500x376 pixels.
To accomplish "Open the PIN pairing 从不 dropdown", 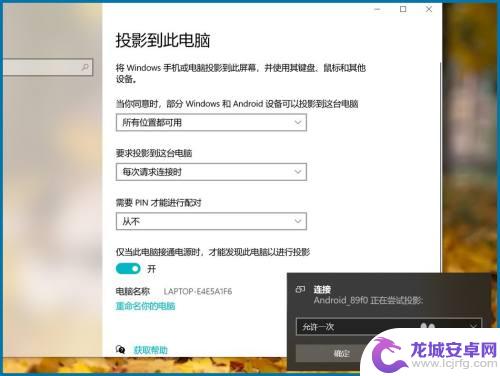I will pyautogui.click(x=211, y=221).
